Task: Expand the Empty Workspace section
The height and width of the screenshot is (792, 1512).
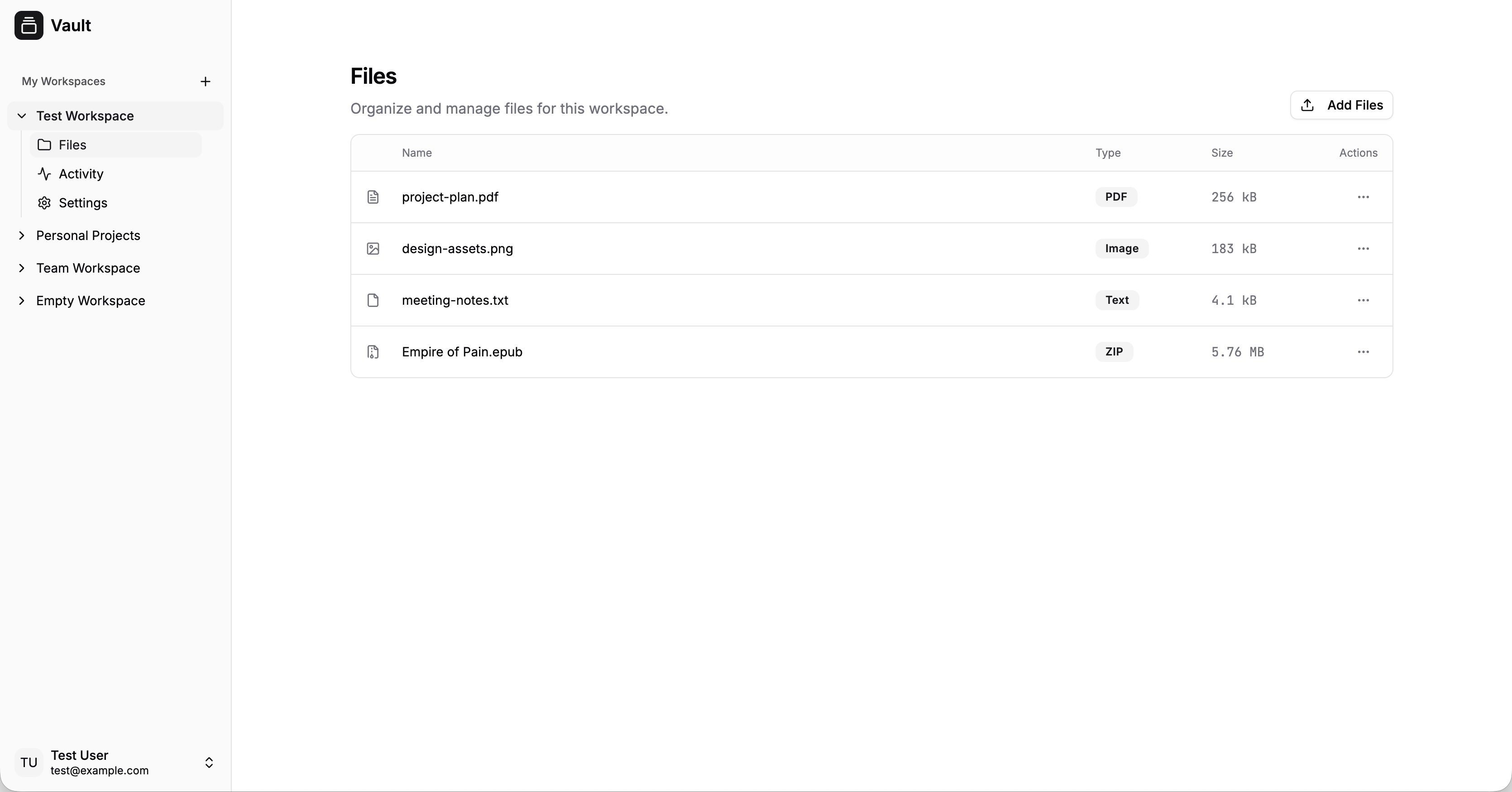Action: (x=22, y=301)
